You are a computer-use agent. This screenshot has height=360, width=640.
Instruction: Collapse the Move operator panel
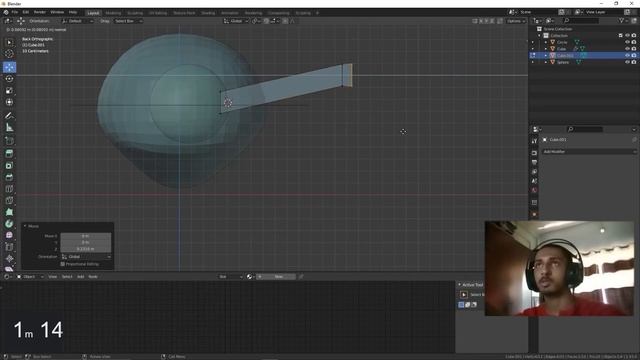(25, 226)
